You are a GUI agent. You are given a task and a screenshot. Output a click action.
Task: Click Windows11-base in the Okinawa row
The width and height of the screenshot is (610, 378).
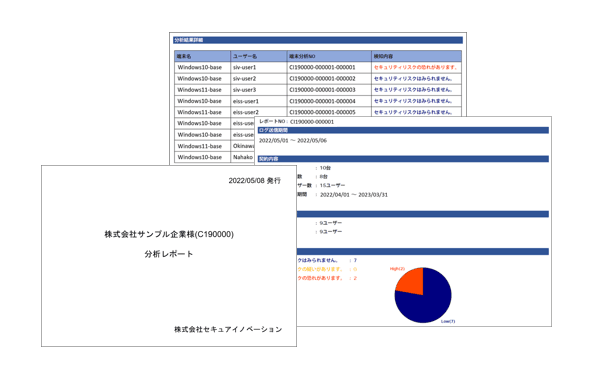click(200, 146)
